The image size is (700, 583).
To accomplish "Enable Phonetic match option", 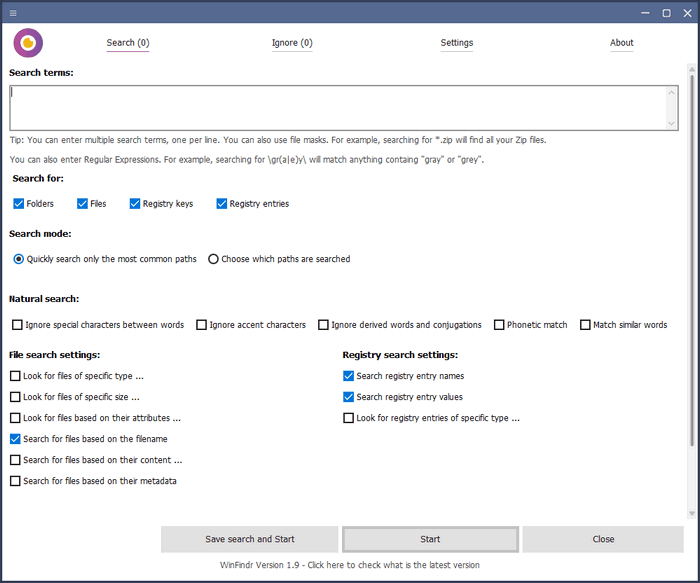I will tap(499, 325).
